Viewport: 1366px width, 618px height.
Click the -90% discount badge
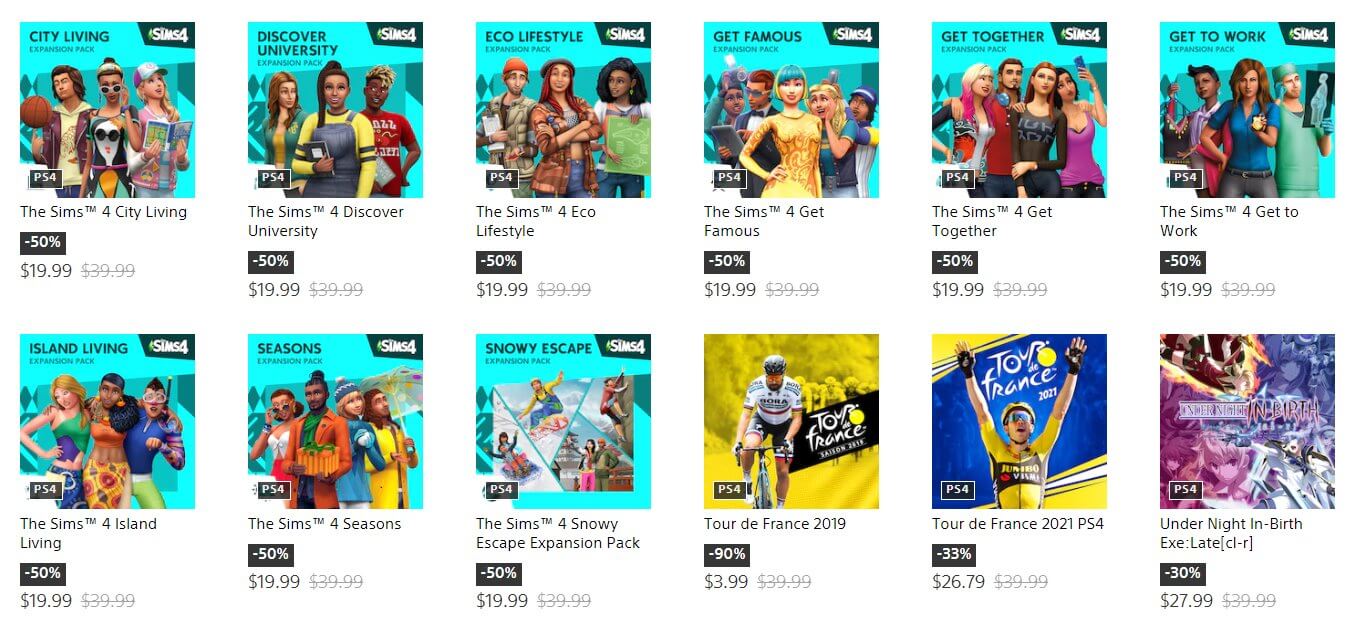pos(726,554)
